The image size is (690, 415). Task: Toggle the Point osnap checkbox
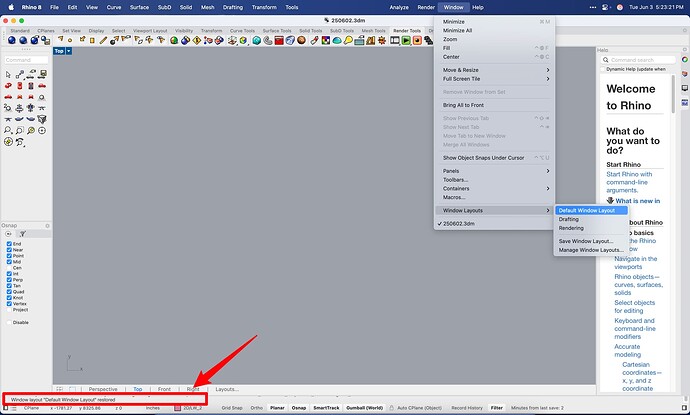(x=9, y=256)
